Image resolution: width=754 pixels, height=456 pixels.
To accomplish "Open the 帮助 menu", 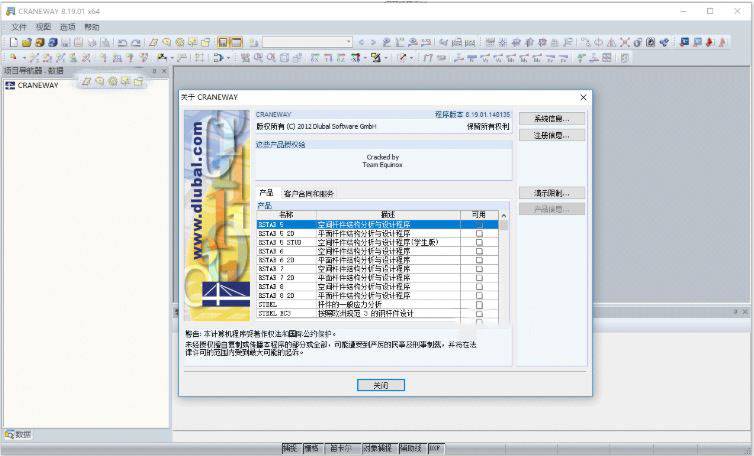I will point(92,27).
